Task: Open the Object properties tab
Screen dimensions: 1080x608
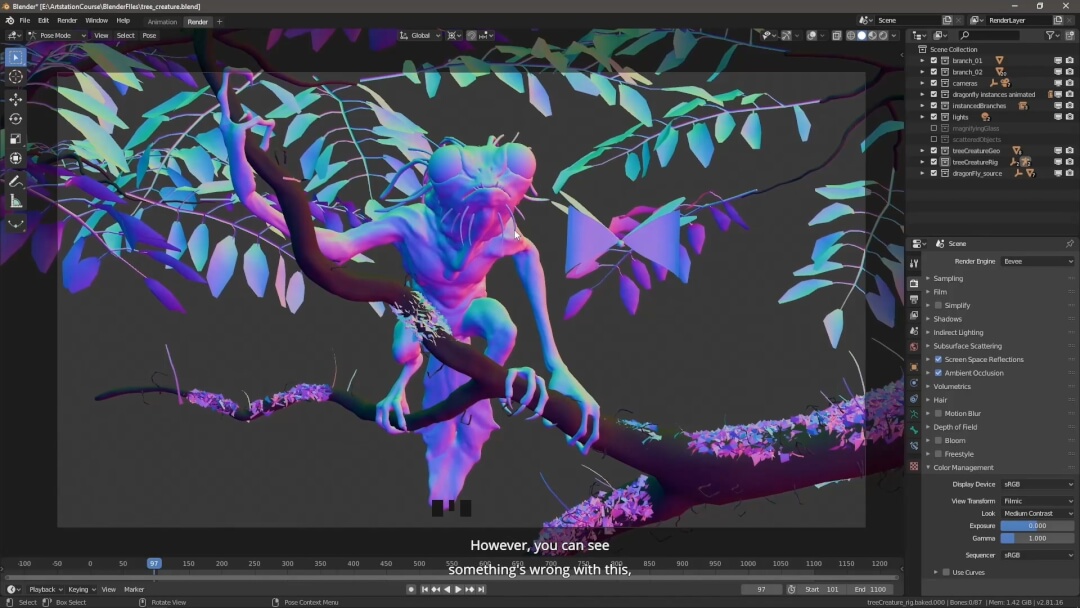Action: 914,367
